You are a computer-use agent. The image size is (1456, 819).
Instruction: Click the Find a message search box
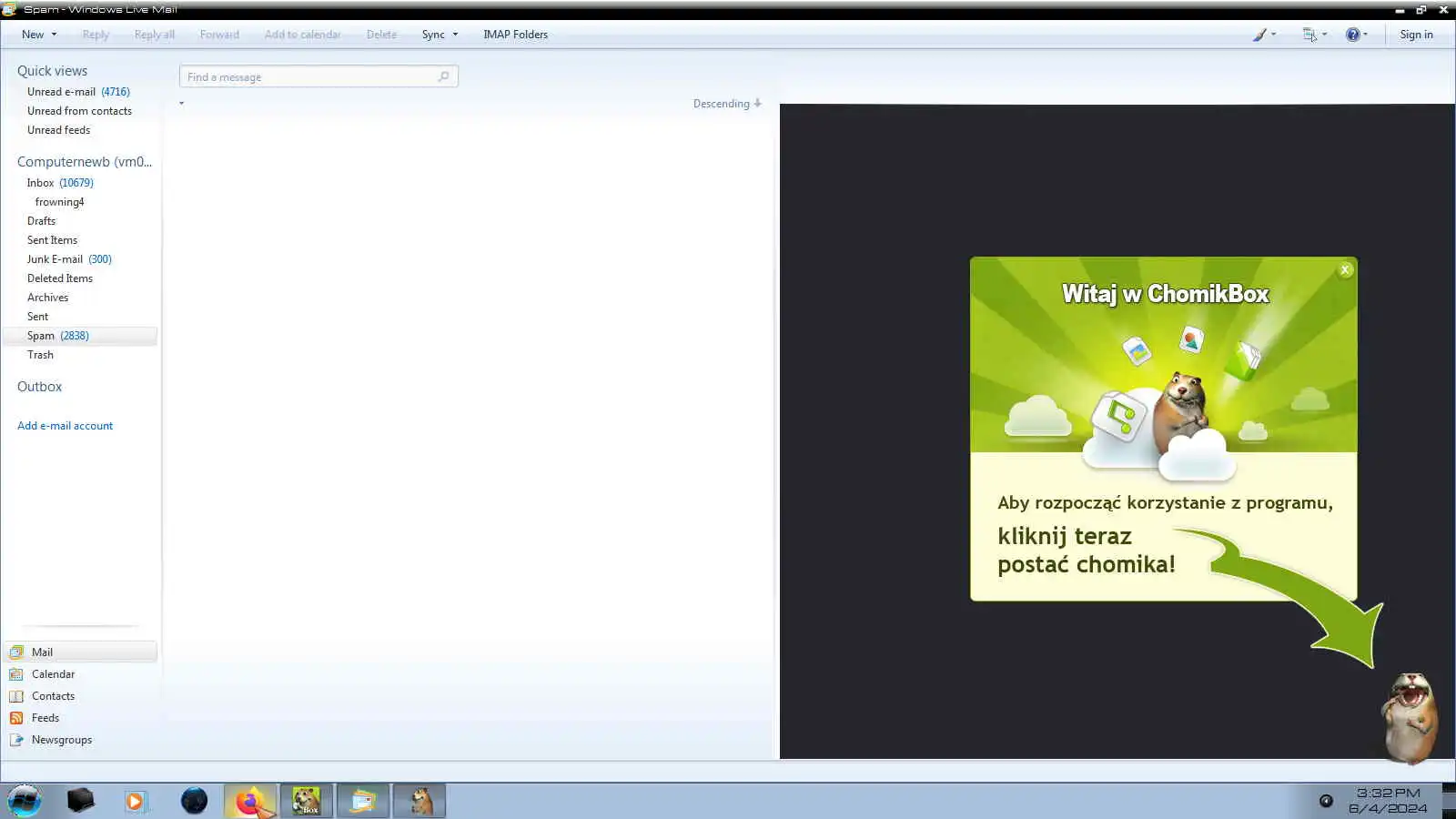[x=318, y=76]
